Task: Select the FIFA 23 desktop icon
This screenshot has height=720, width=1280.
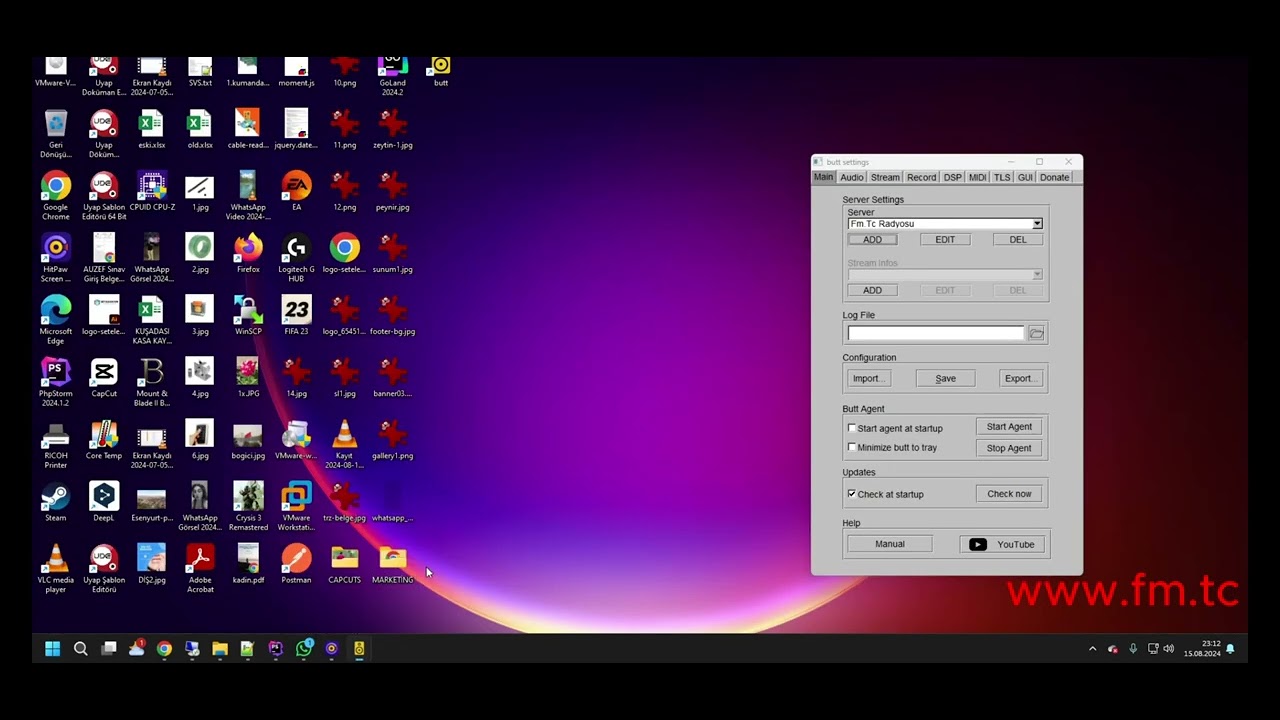Action: 296,316
